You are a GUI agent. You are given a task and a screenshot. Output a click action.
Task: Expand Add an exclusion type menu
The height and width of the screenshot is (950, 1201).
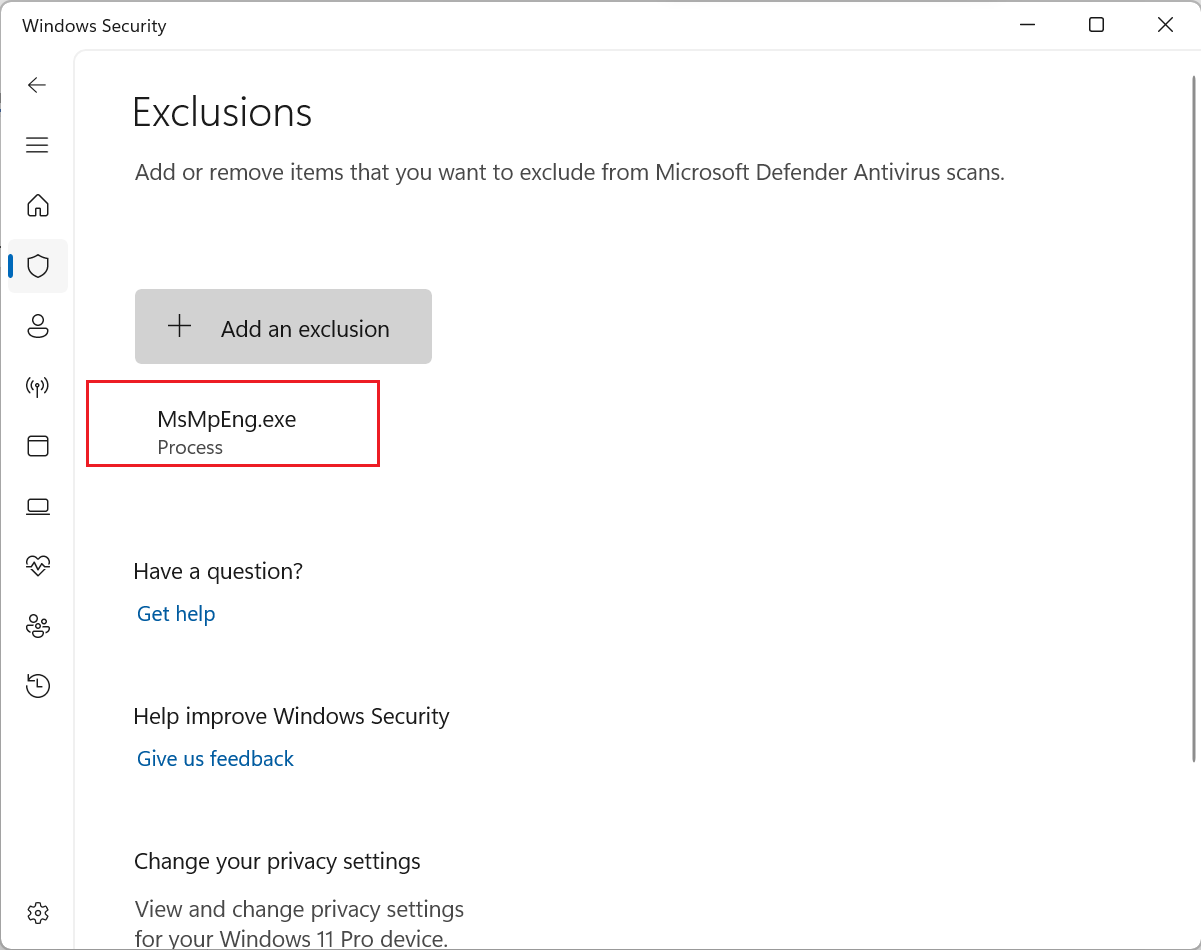click(x=283, y=326)
